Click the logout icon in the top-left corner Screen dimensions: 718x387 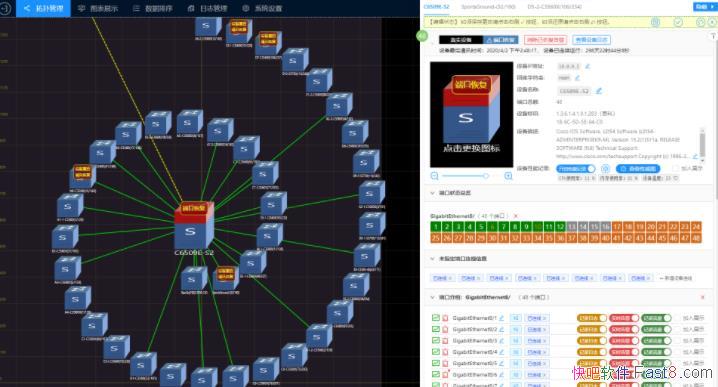5,8
